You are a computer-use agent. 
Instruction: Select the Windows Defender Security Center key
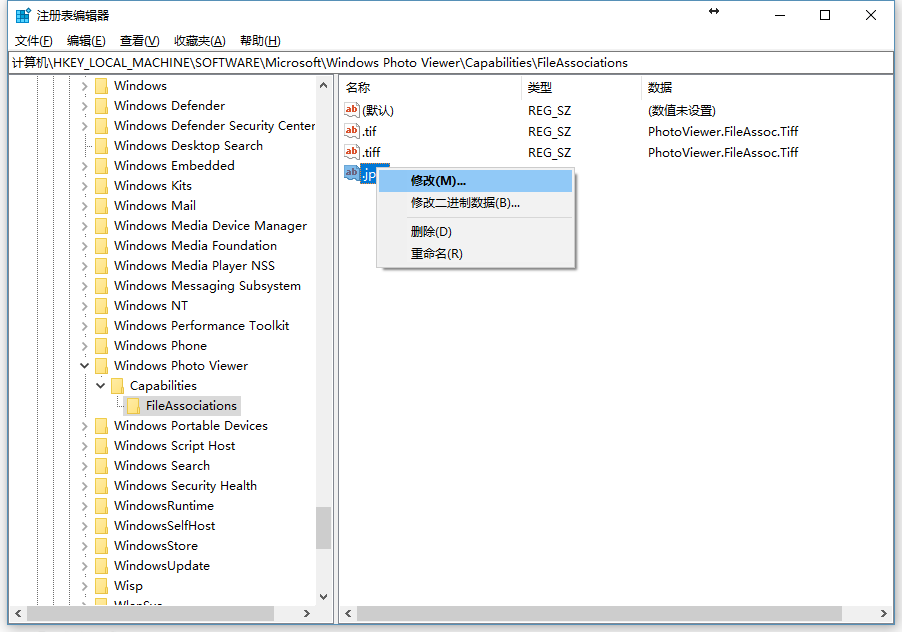pos(214,126)
